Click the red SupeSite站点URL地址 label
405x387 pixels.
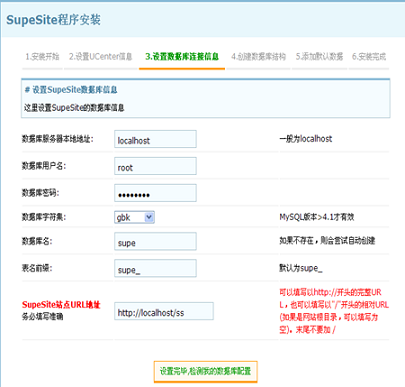click(x=61, y=305)
